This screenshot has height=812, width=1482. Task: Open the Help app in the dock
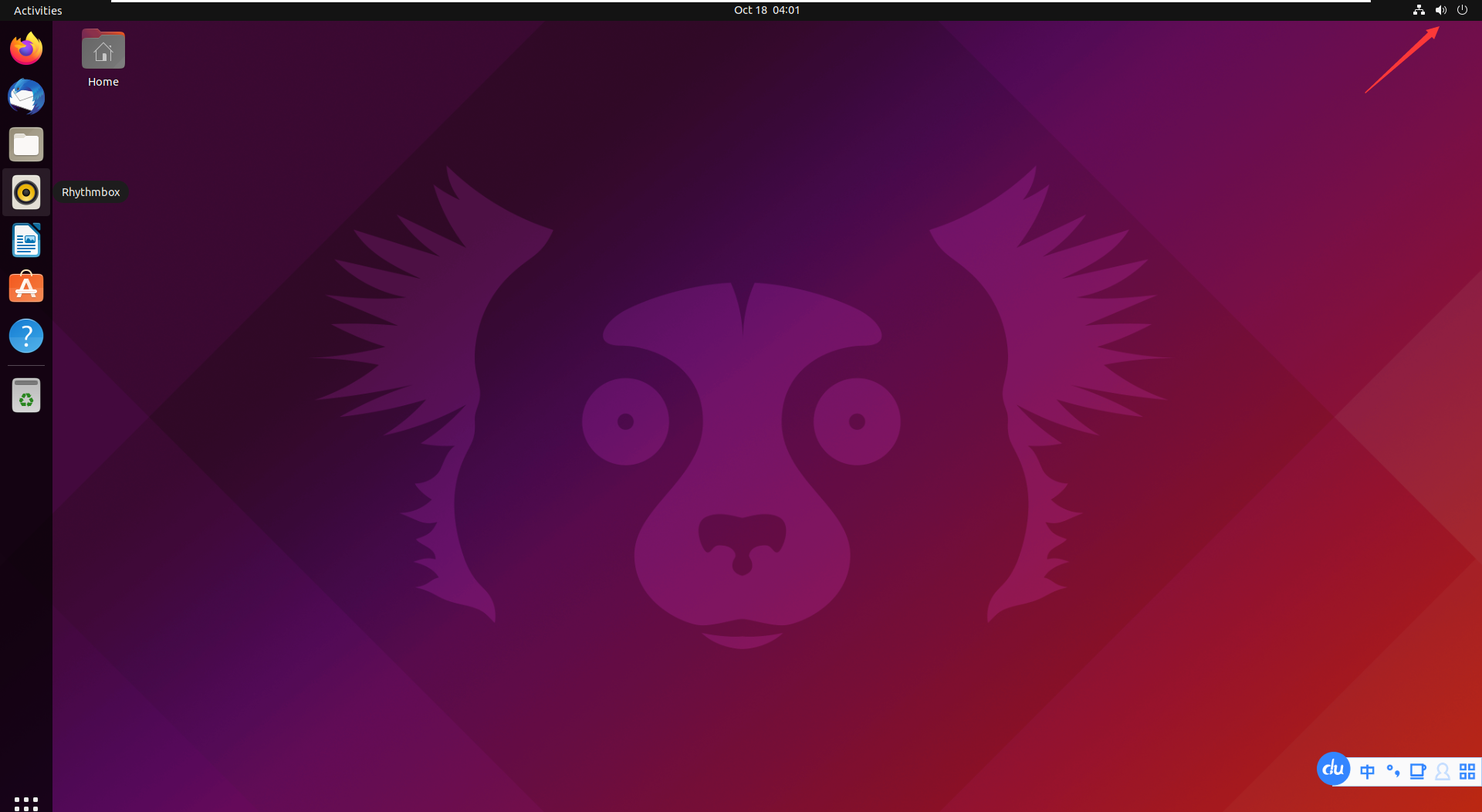click(26, 336)
